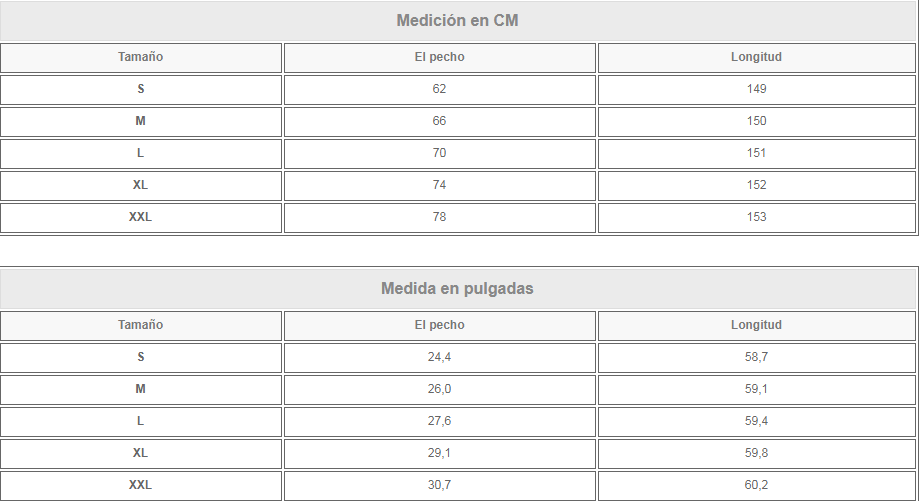Select chest value 62 for size S
This screenshot has height=501, width=922.
pyautogui.click(x=439, y=89)
